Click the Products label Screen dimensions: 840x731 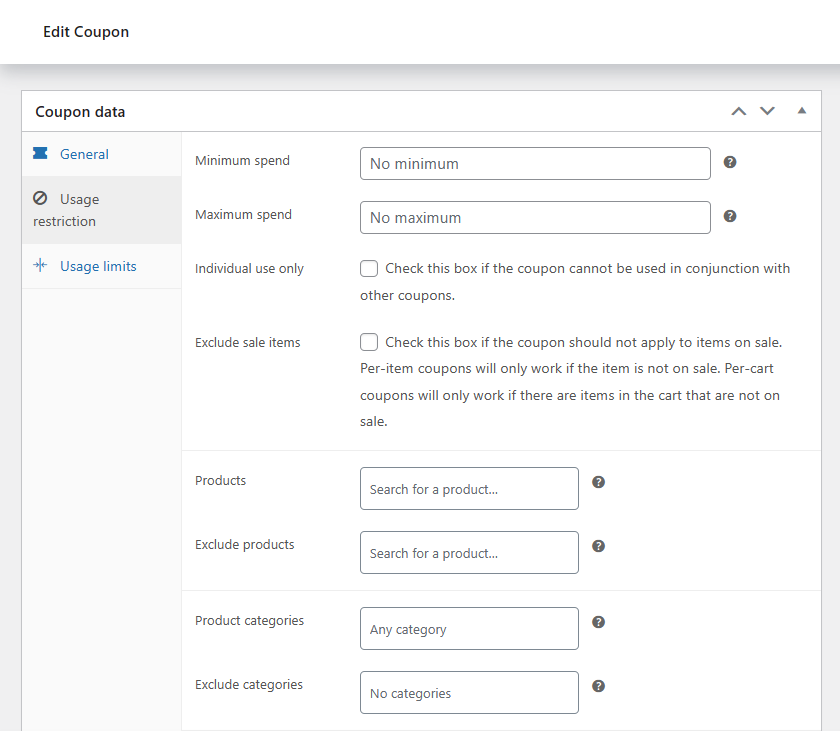tap(220, 480)
